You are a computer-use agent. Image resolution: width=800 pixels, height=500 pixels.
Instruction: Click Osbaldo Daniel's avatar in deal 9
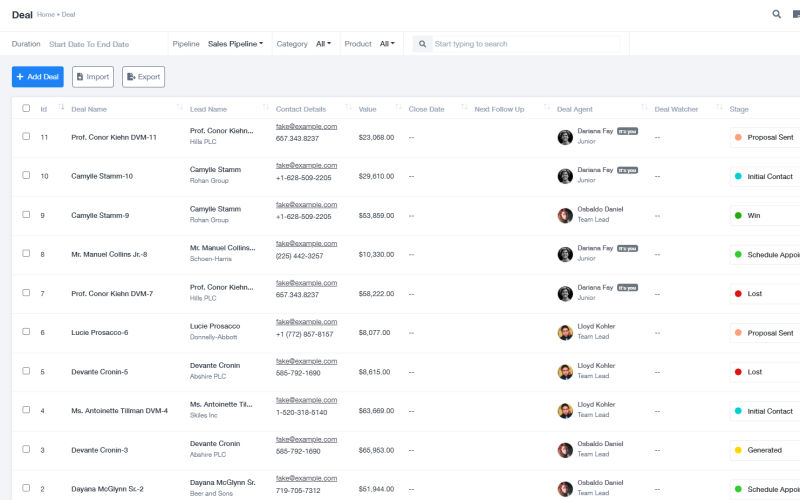click(565, 215)
